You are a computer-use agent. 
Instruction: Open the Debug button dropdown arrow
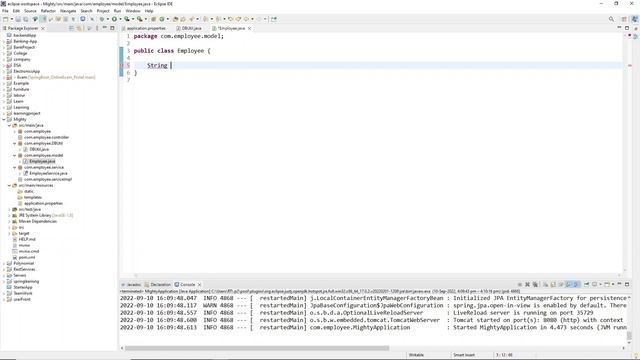click(108, 19)
